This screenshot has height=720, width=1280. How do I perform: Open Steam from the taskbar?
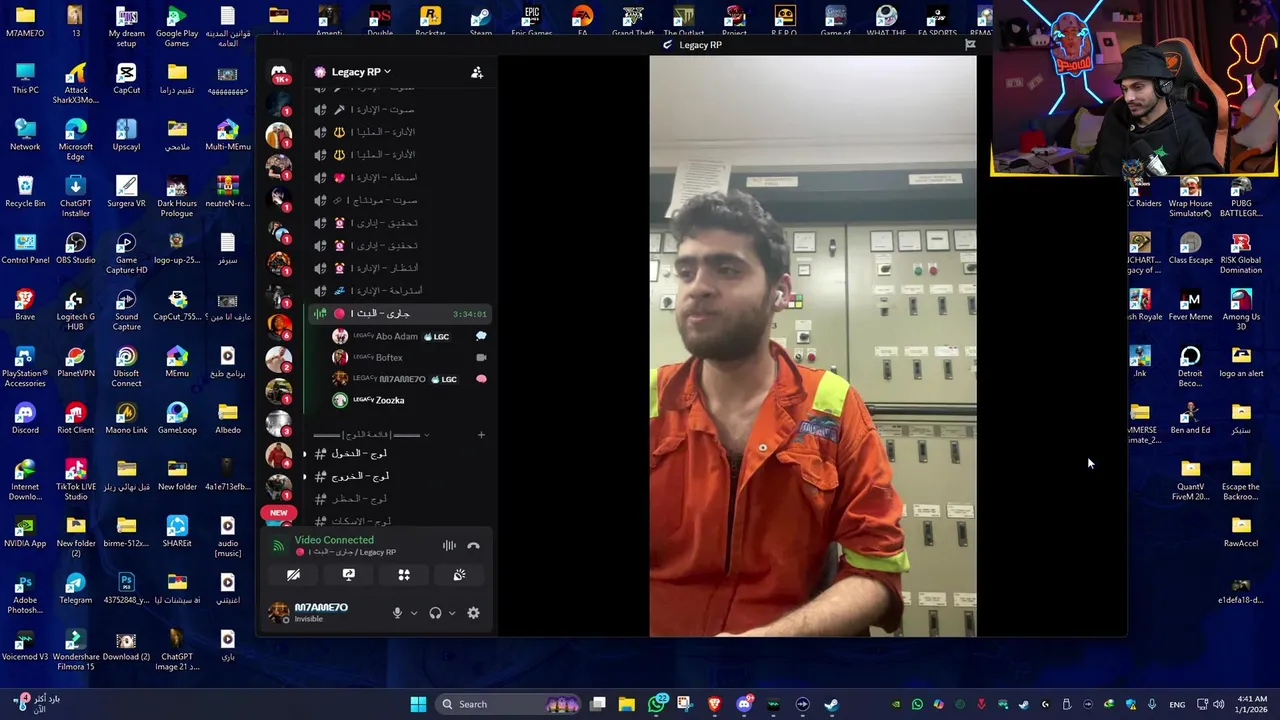[x=831, y=704]
